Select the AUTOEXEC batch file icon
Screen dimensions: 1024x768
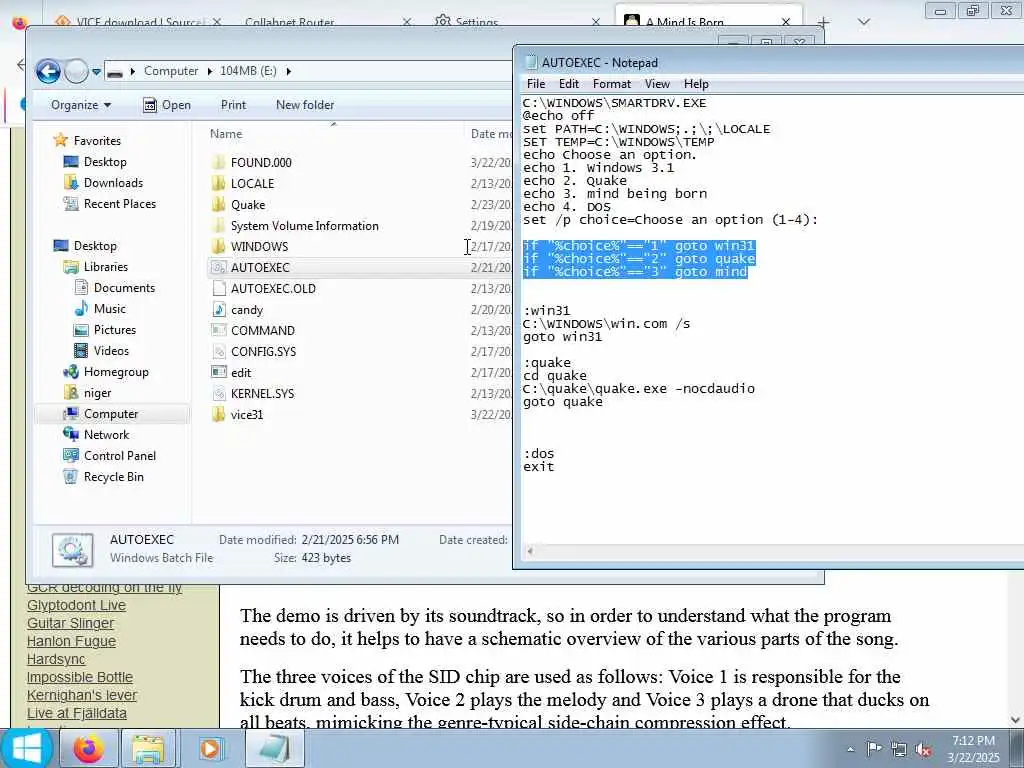[x=219, y=268]
